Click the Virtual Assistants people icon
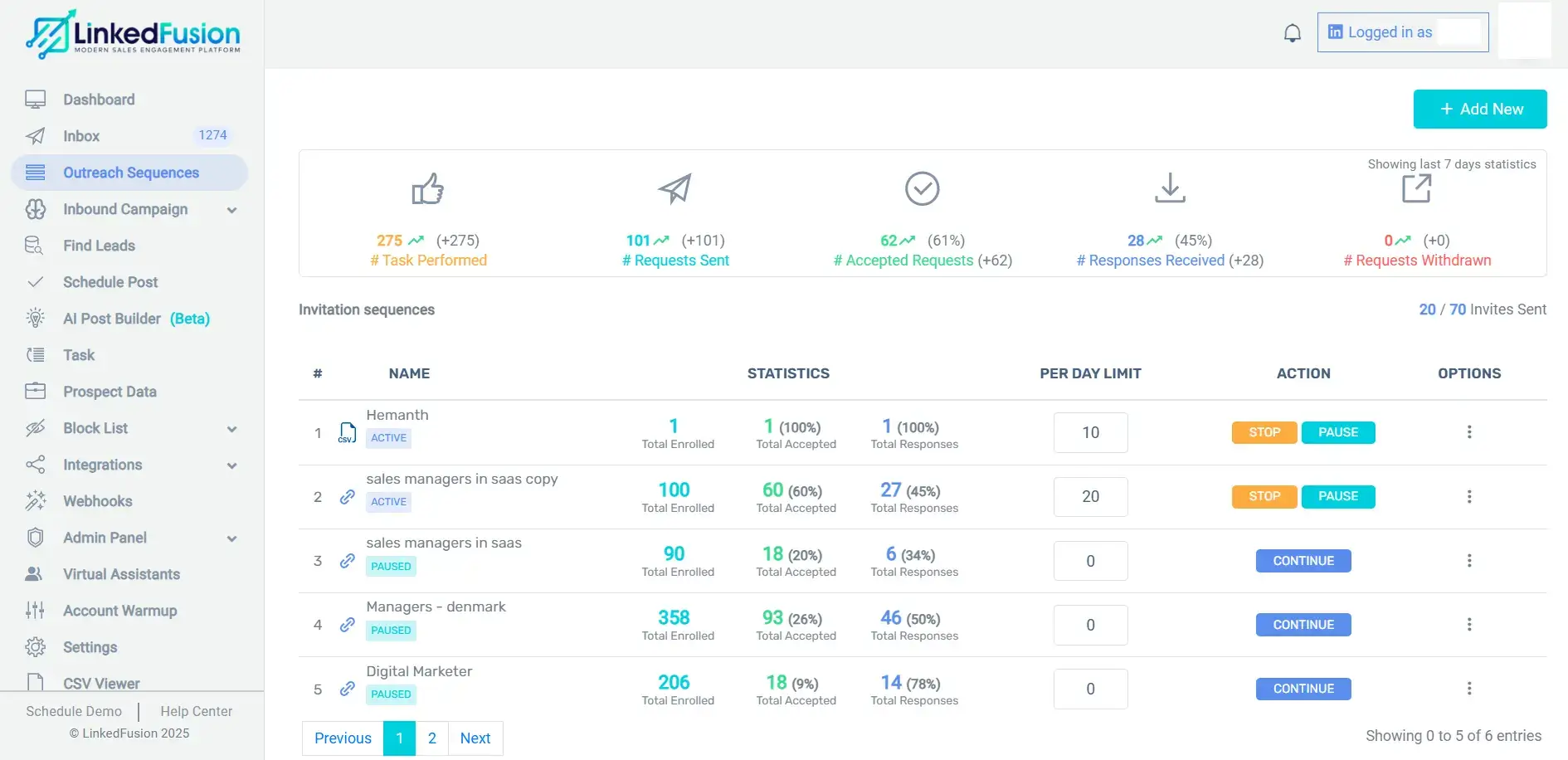Screen dimensions: 1568x760 click(x=35, y=574)
